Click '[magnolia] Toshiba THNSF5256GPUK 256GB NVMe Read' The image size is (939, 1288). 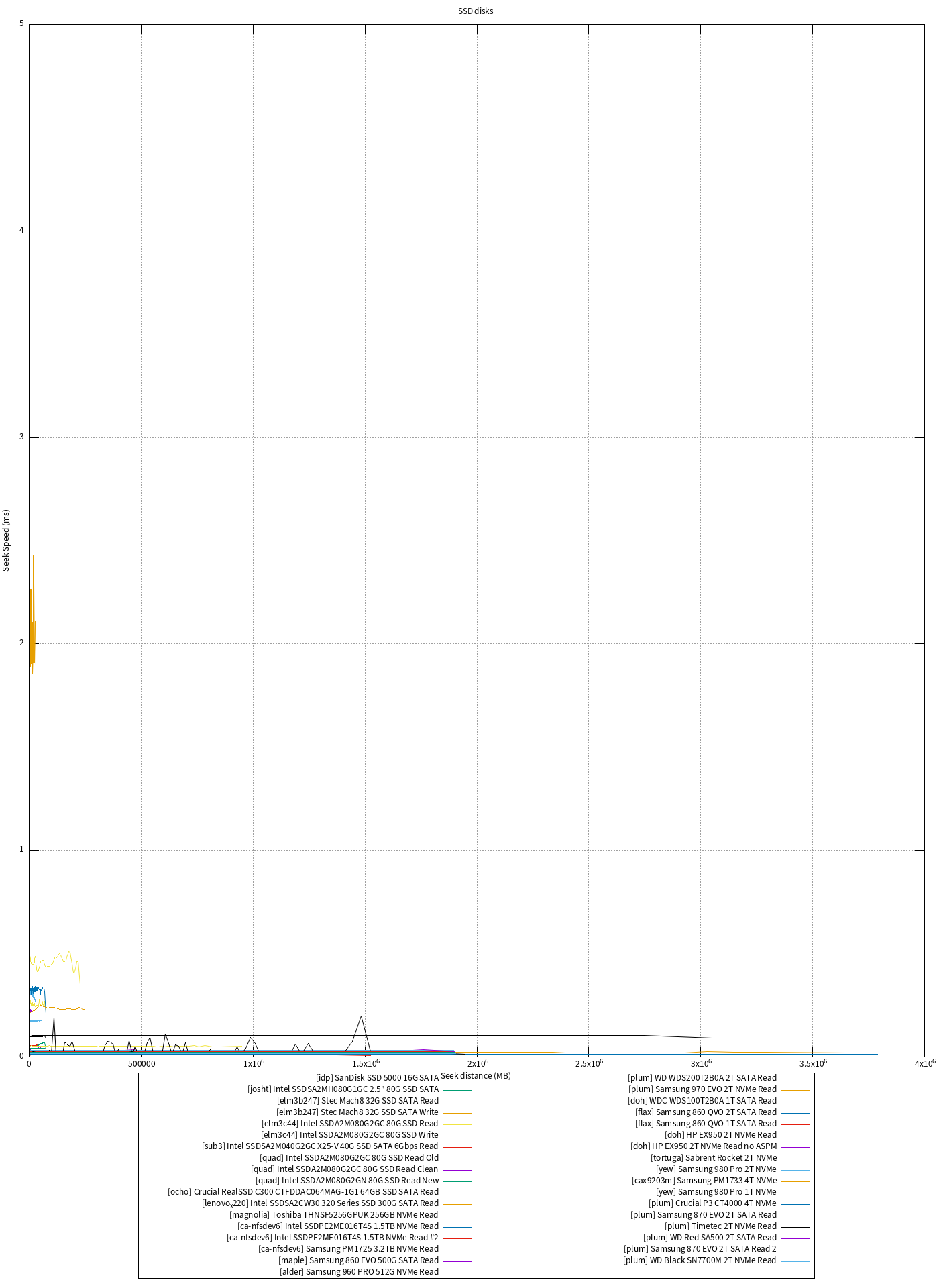pos(333,1215)
